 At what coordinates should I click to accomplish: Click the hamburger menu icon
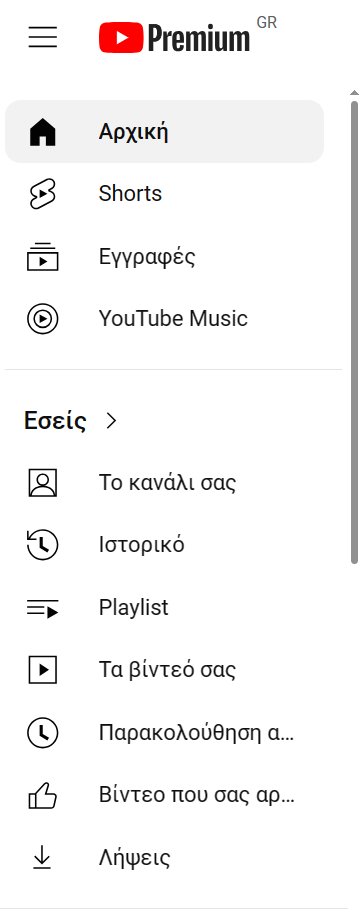43,37
